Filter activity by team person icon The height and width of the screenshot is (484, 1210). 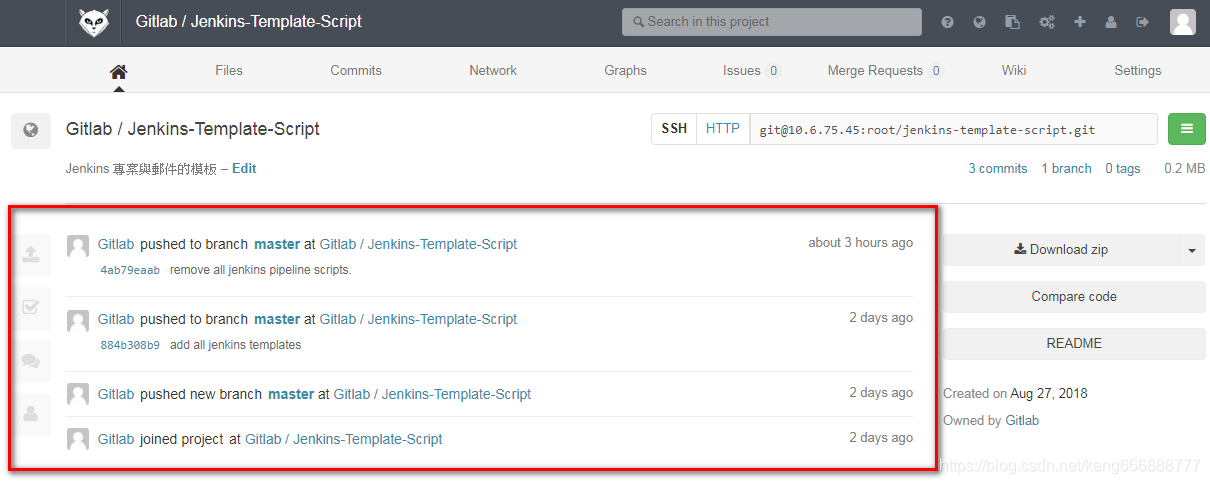[x=31, y=412]
